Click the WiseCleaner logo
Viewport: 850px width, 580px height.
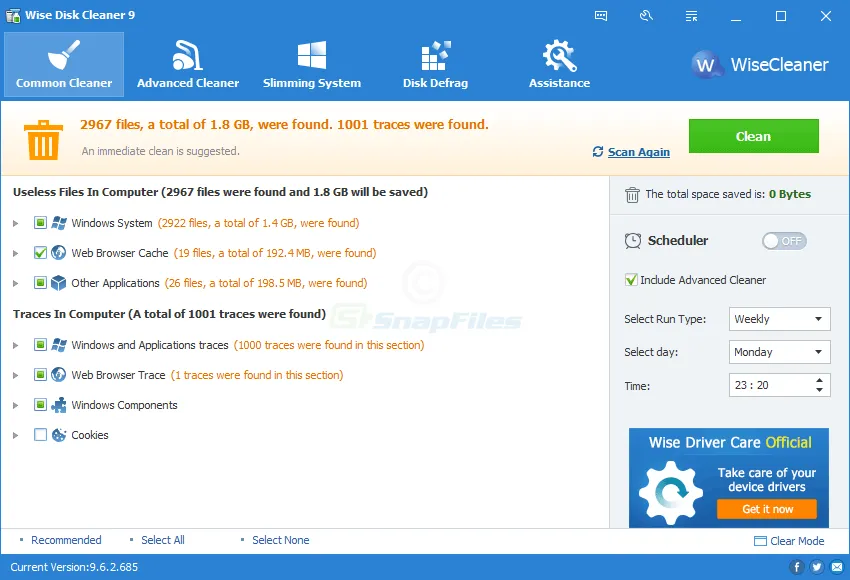point(760,65)
